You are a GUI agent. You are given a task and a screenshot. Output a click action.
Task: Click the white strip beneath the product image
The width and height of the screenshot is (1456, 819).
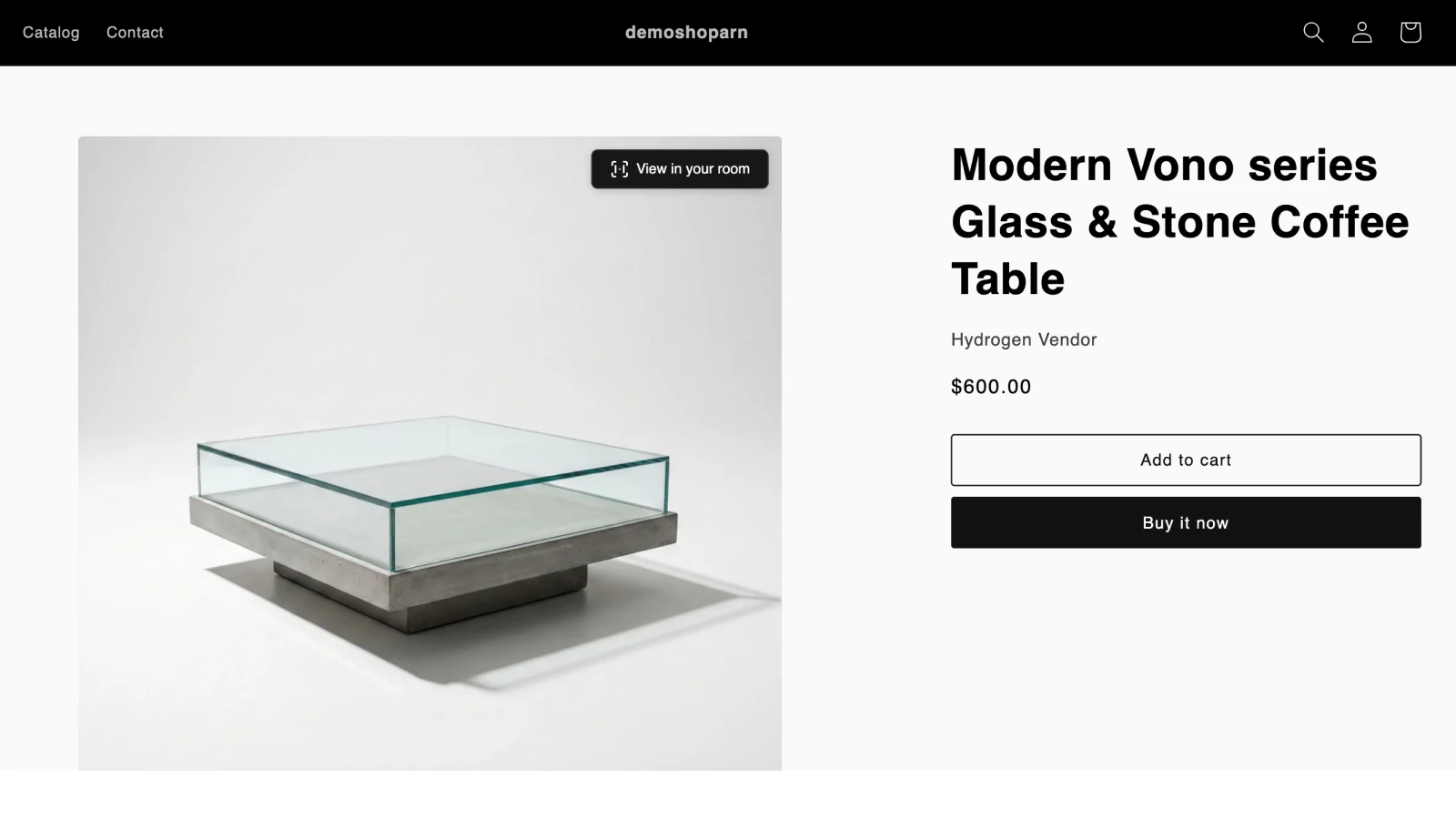pyautogui.click(x=428, y=794)
